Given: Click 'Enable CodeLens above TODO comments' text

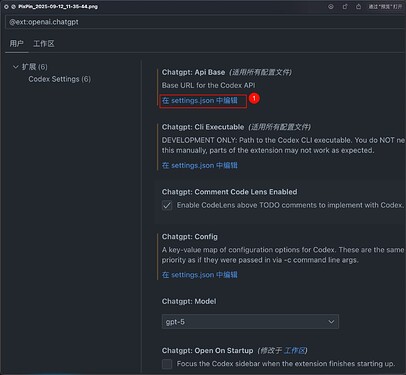Looking at the screenshot, I should click(290, 205).
